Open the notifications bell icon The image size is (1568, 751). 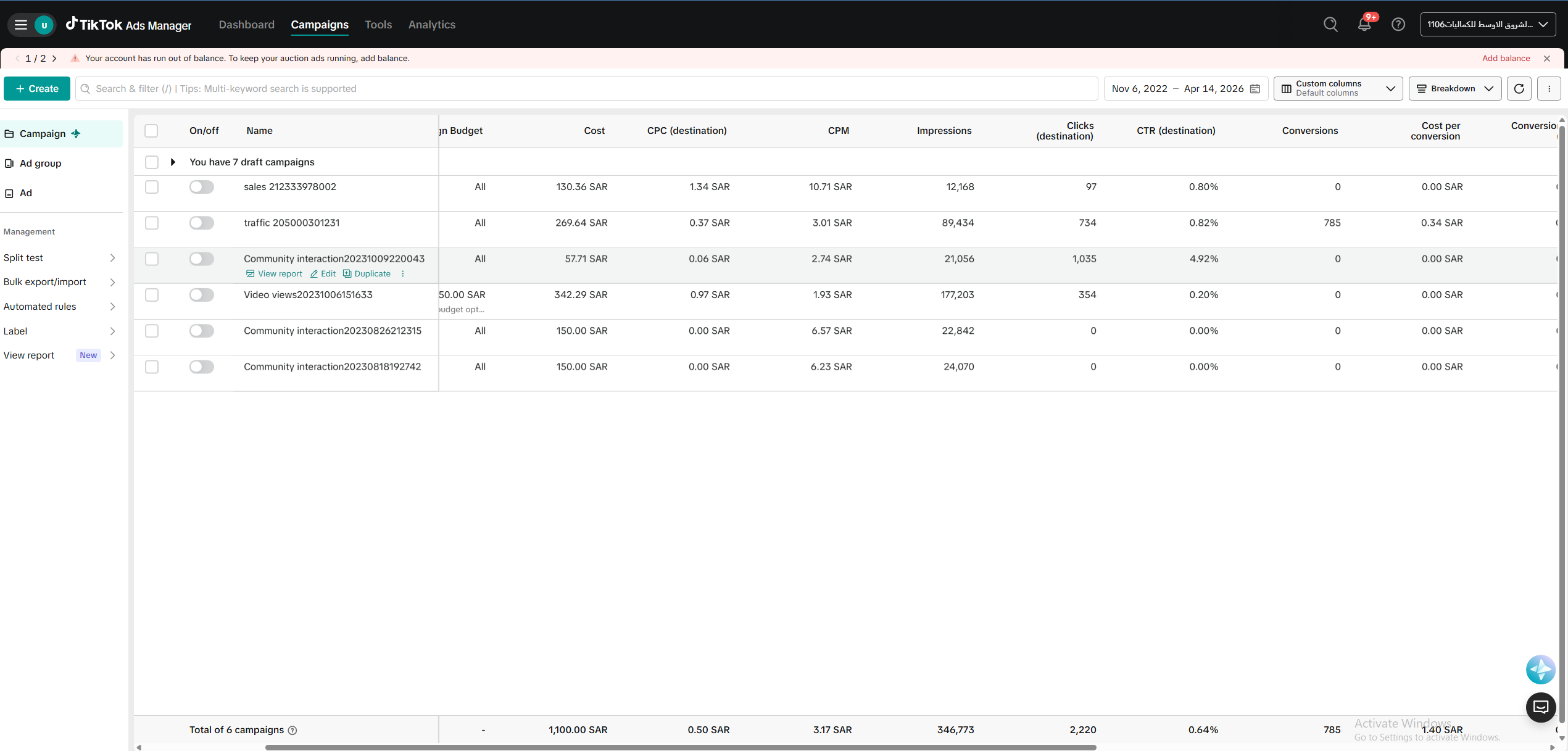tap(1364, 25)
